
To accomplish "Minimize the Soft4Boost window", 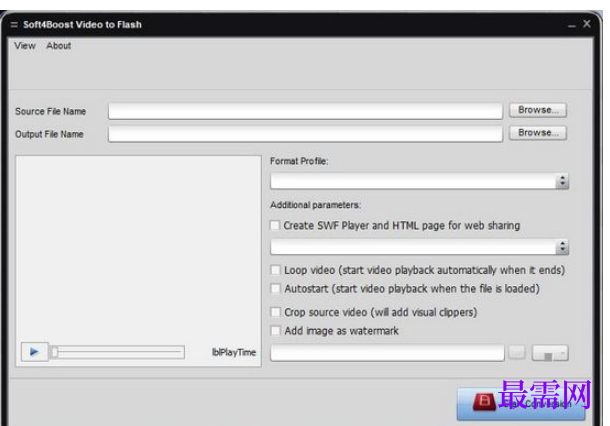I will click(x=571, y=26).
